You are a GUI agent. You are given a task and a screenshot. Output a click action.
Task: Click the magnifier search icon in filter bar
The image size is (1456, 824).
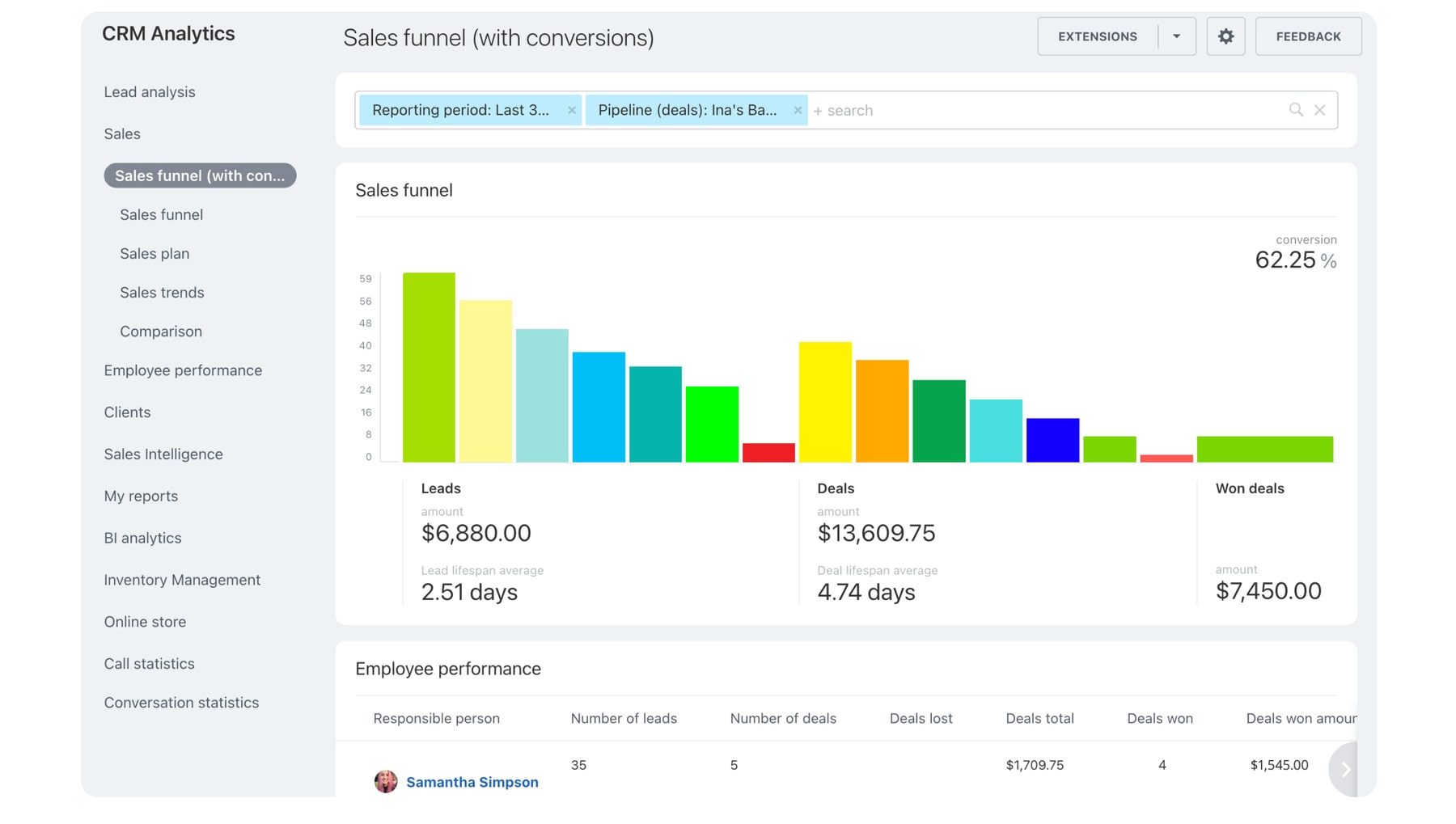1296,110
